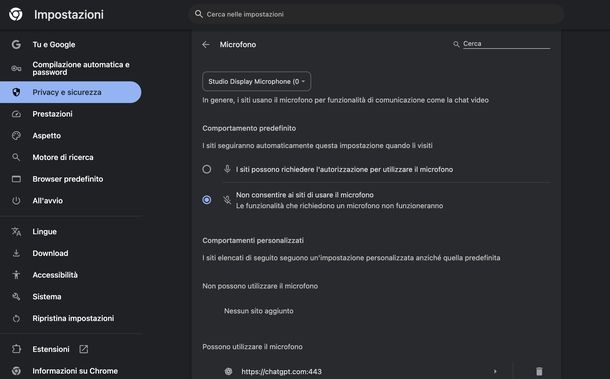Click text I siti seguiranno automaticamente questa impostazione

pyautogui.click(x=317, y=146)
